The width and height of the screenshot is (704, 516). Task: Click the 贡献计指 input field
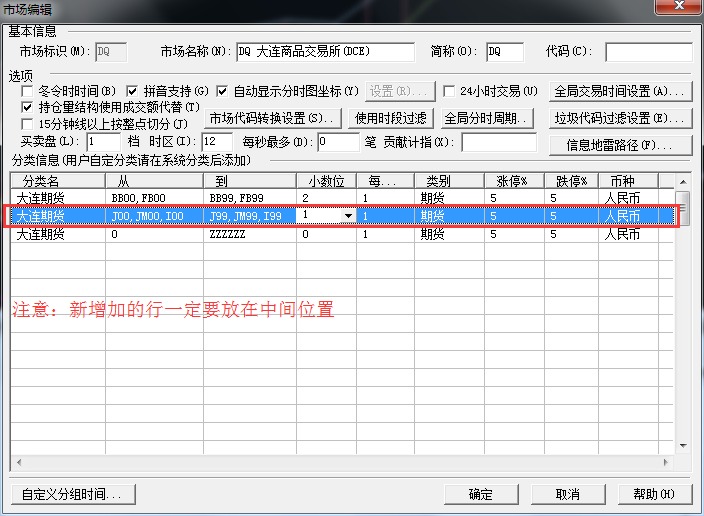(x=499, y=142)
